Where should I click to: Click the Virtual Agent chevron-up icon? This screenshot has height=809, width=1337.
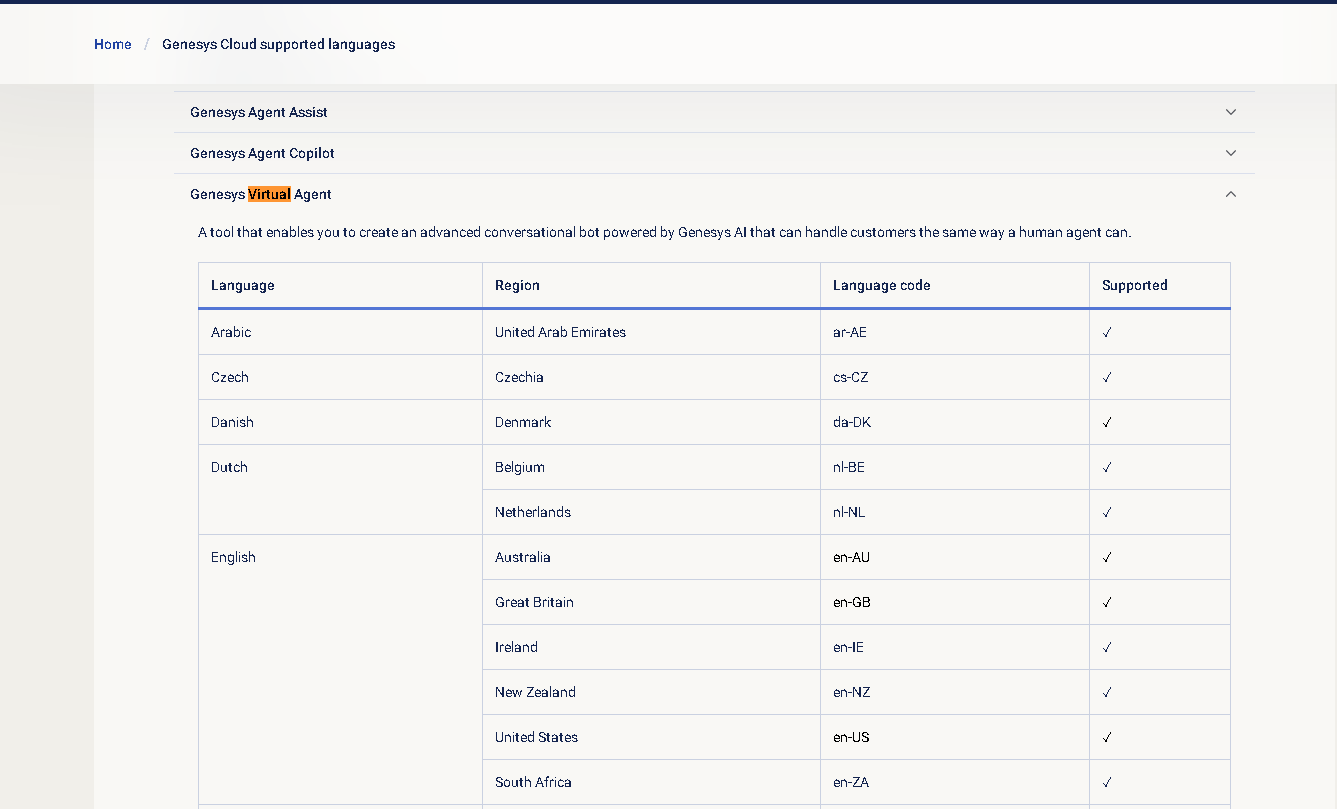[x=1231, y=194]
